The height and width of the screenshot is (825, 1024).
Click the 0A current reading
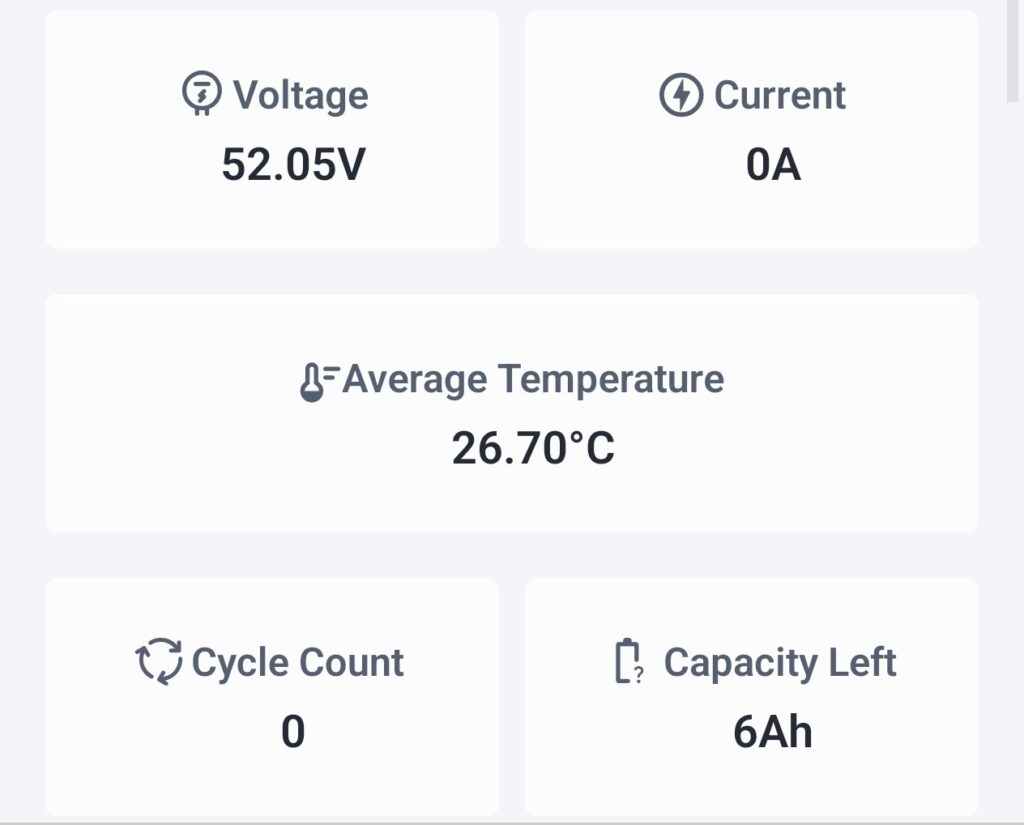773,165
